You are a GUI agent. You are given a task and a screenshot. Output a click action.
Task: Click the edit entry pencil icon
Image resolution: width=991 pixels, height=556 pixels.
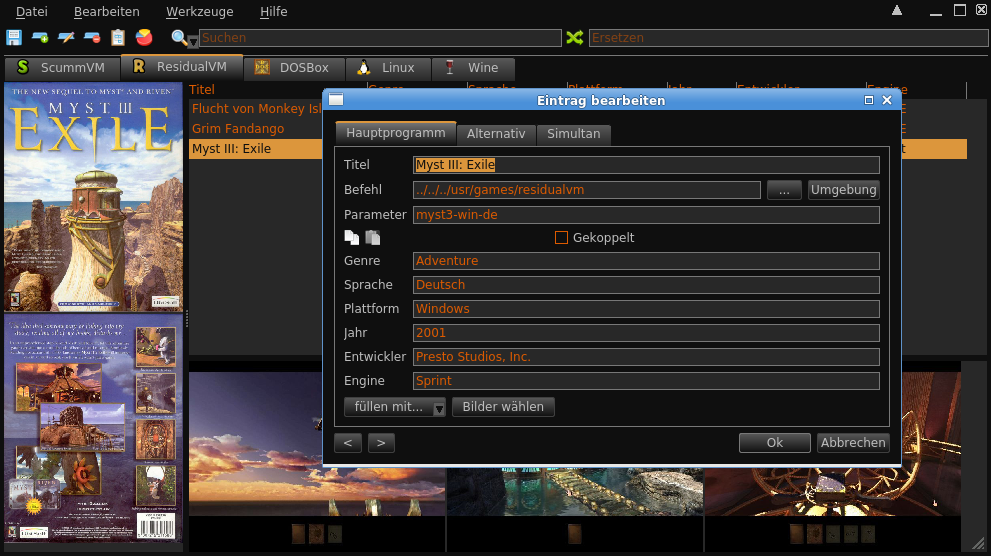pos(66,37)
